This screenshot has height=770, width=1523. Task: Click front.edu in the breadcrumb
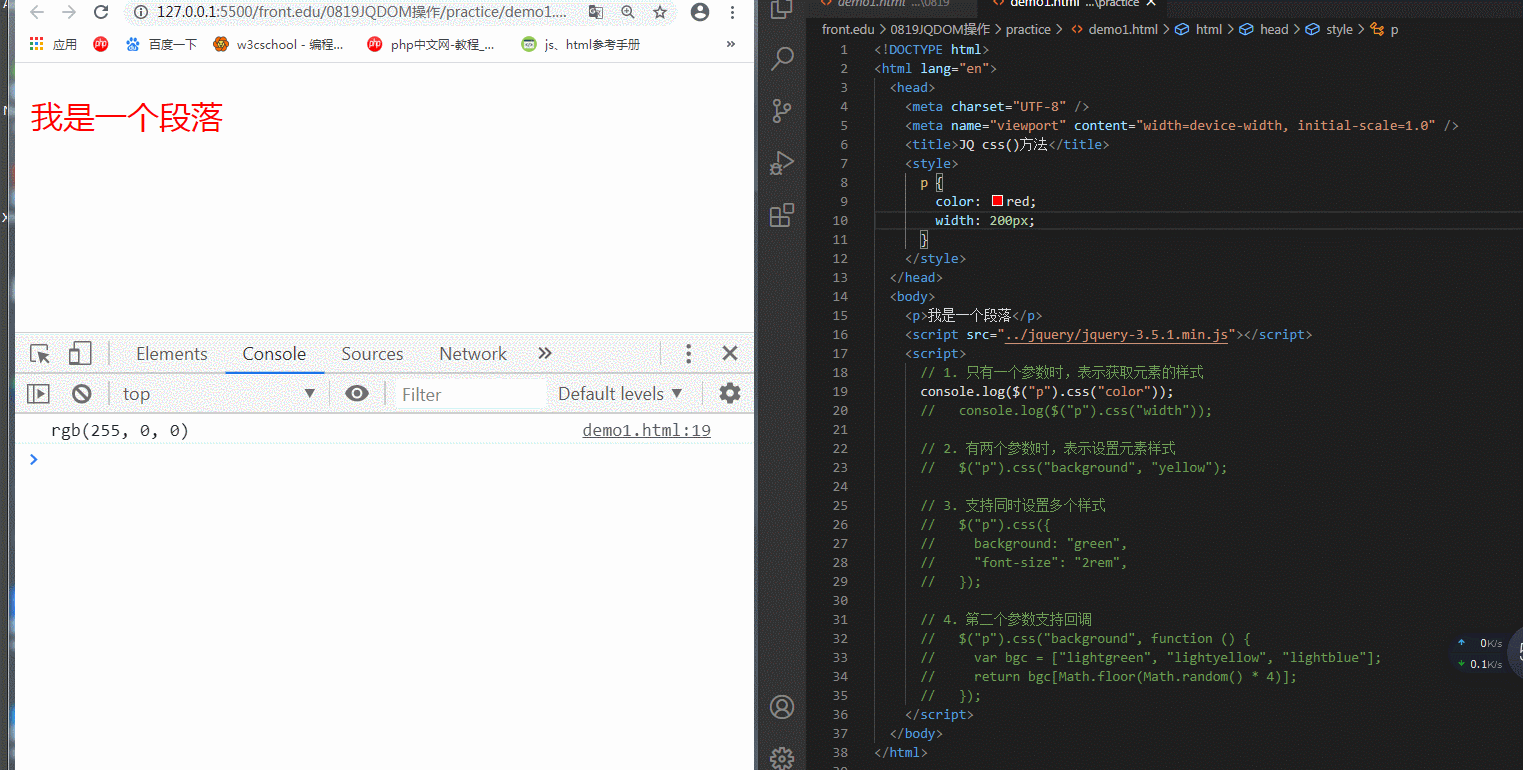(848, 29)
